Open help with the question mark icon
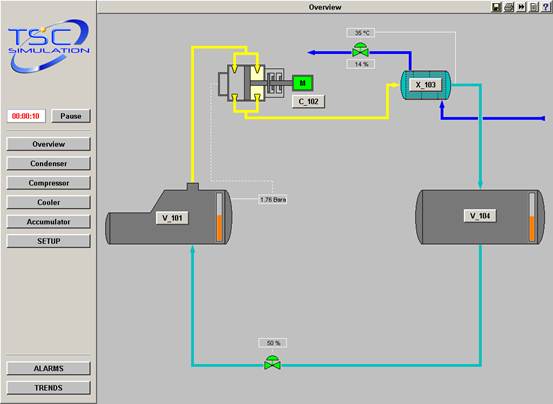The height and width of the screenshot is (404, 553). (546, 7)
